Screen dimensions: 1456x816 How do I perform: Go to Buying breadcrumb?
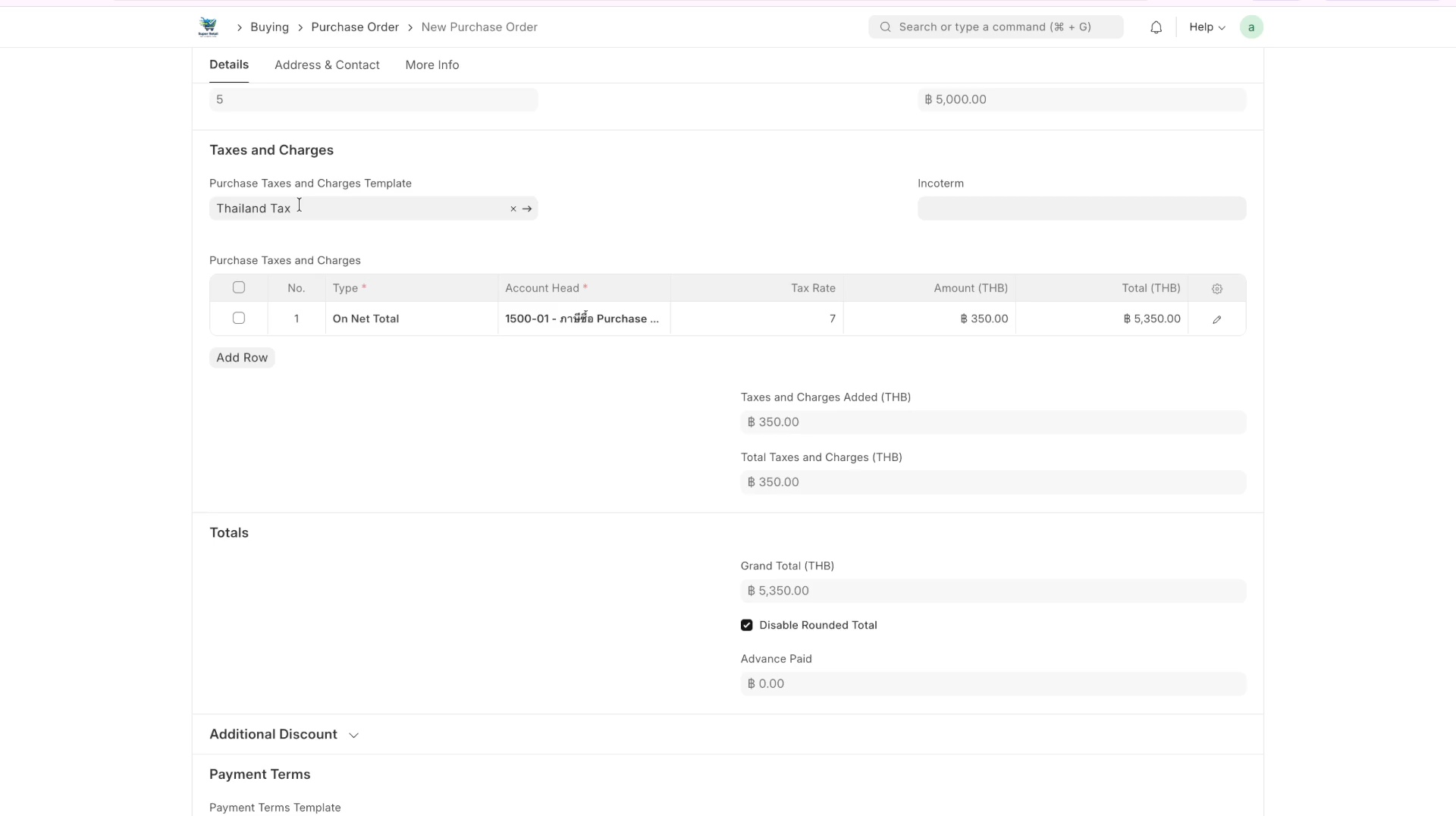(269, 27)
